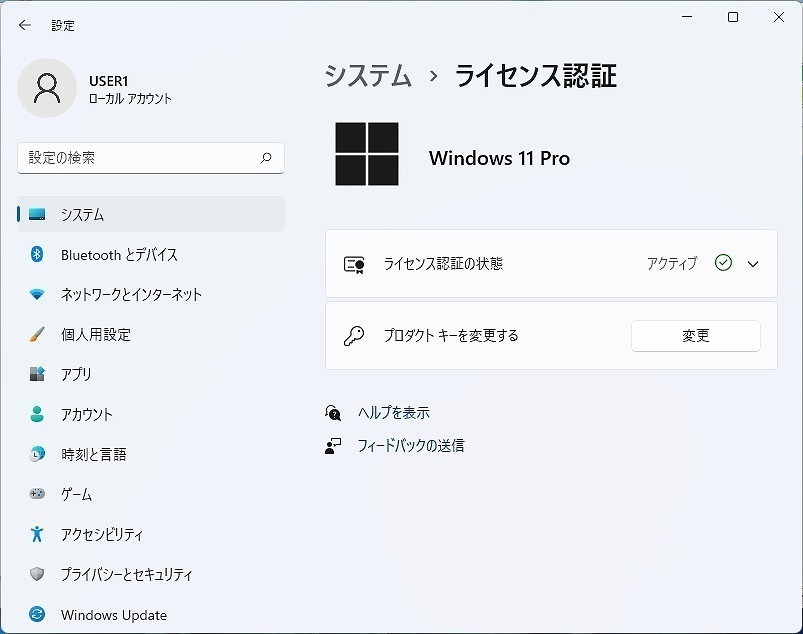
Task: Click the アプリ icon in the sidebar
Action: pyautogui.click(x=36, y=375)
